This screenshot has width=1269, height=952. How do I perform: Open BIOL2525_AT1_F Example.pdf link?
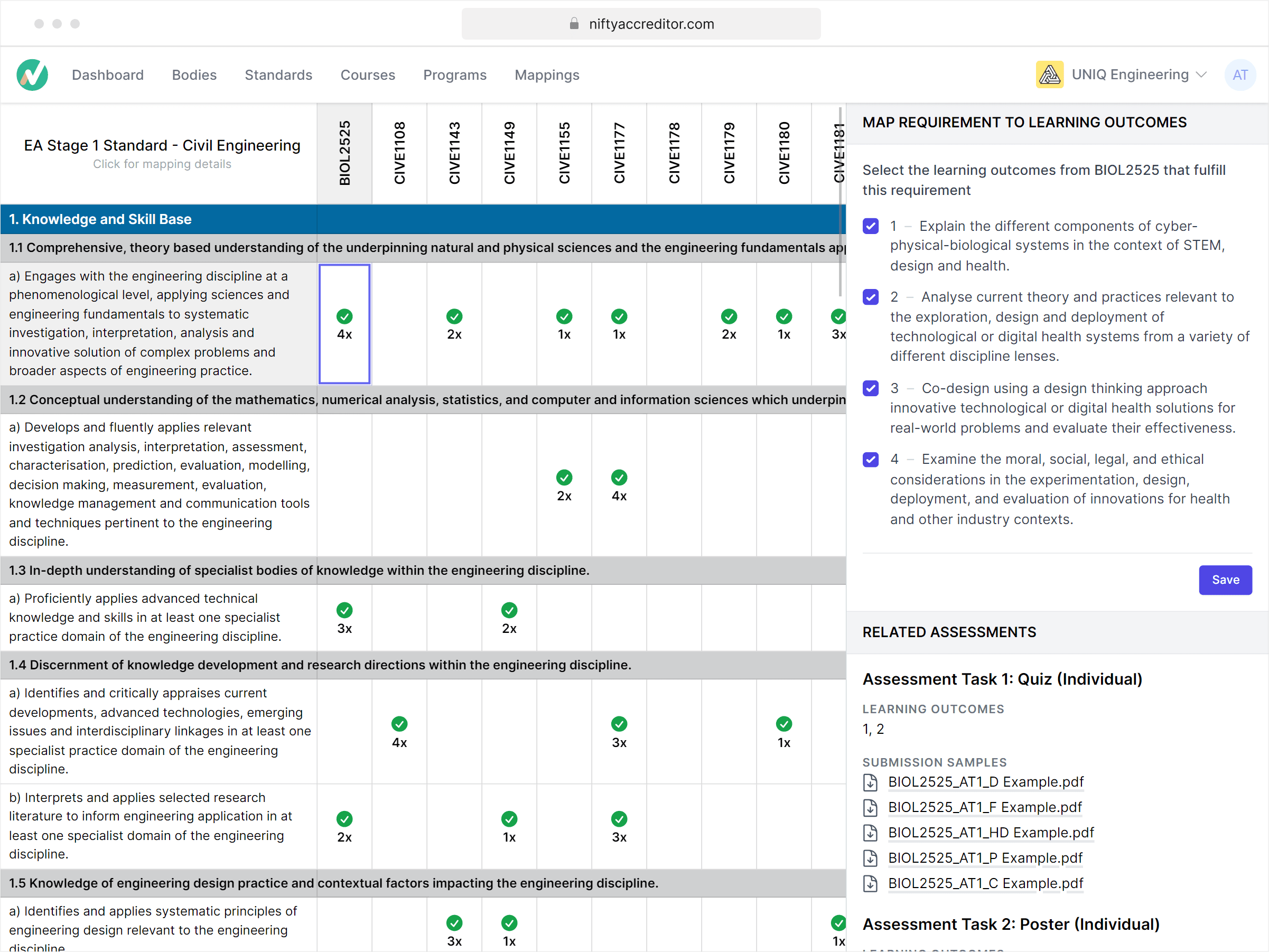click(x=984, y=807)
